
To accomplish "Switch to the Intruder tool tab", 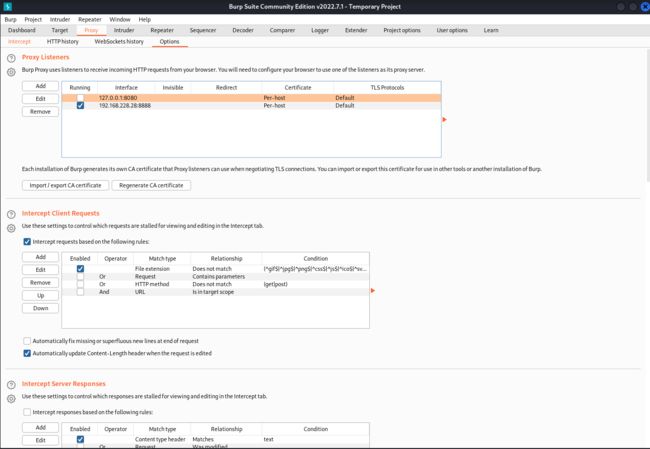I will point(124,30).
